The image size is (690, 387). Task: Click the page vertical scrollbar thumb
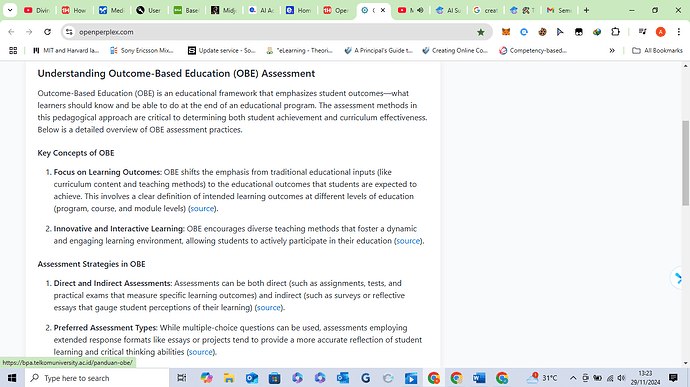pos(686,163)
